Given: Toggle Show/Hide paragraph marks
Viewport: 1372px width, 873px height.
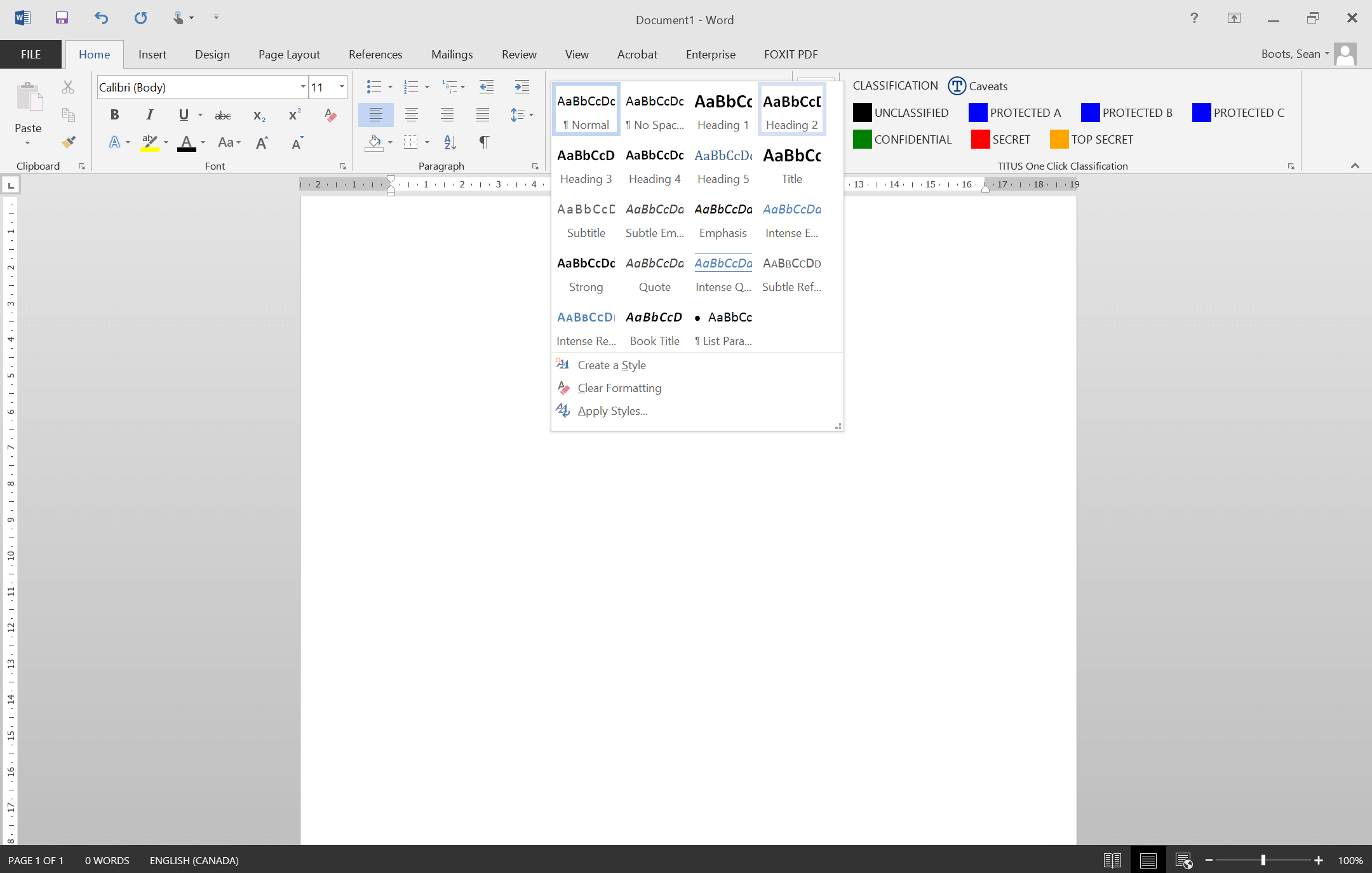Looking at the screenshot, I should [484, 142].
